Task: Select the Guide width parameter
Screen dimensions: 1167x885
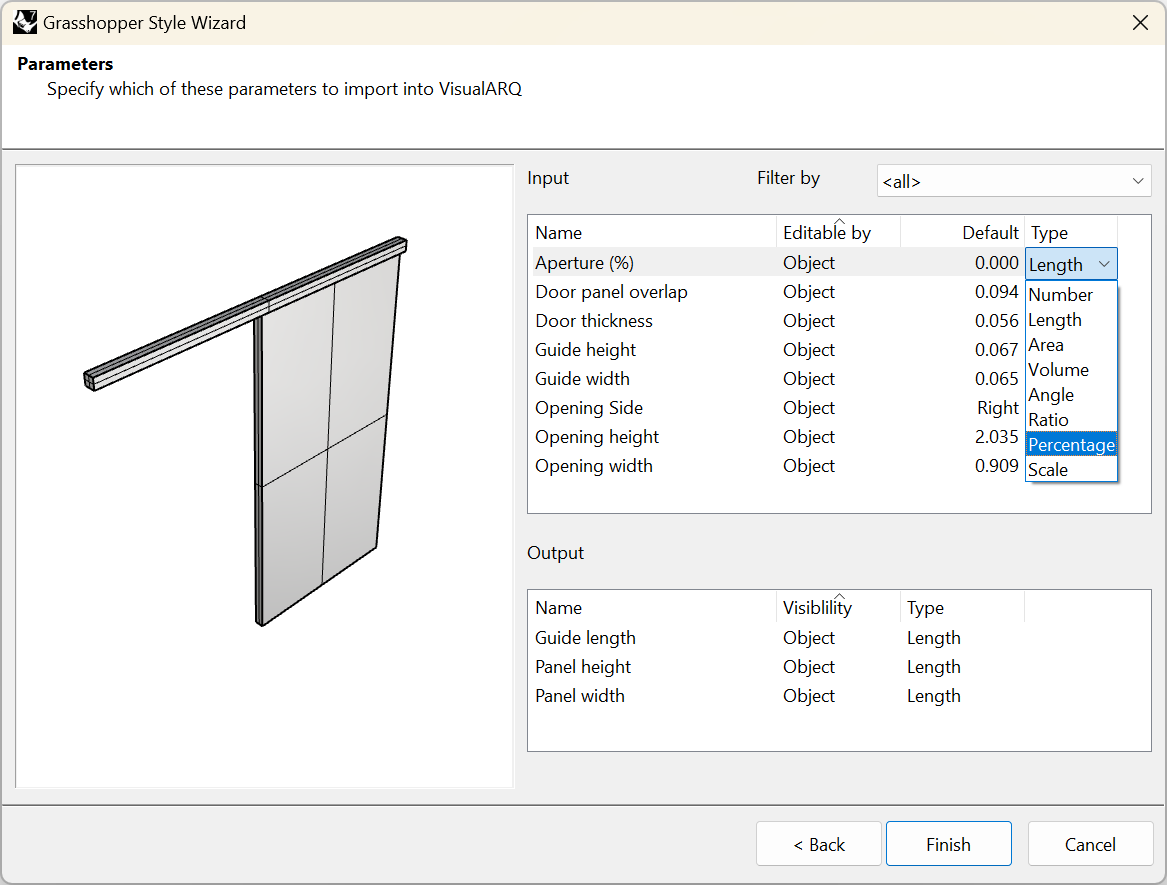Action: pyautogui.click(x=777, y=379)
